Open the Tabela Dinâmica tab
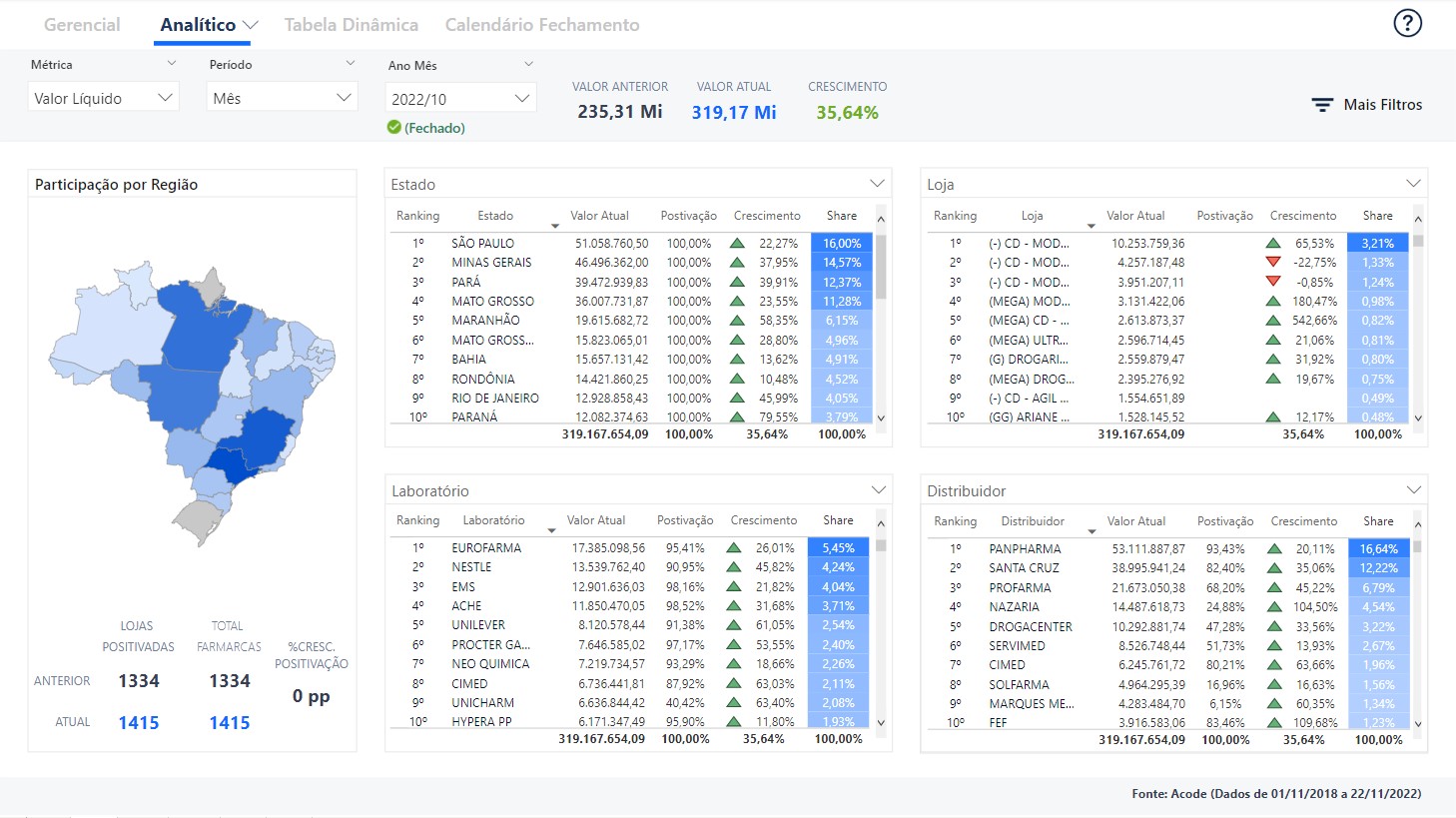This screenshot has height=818, width=1456. (351, 25)
